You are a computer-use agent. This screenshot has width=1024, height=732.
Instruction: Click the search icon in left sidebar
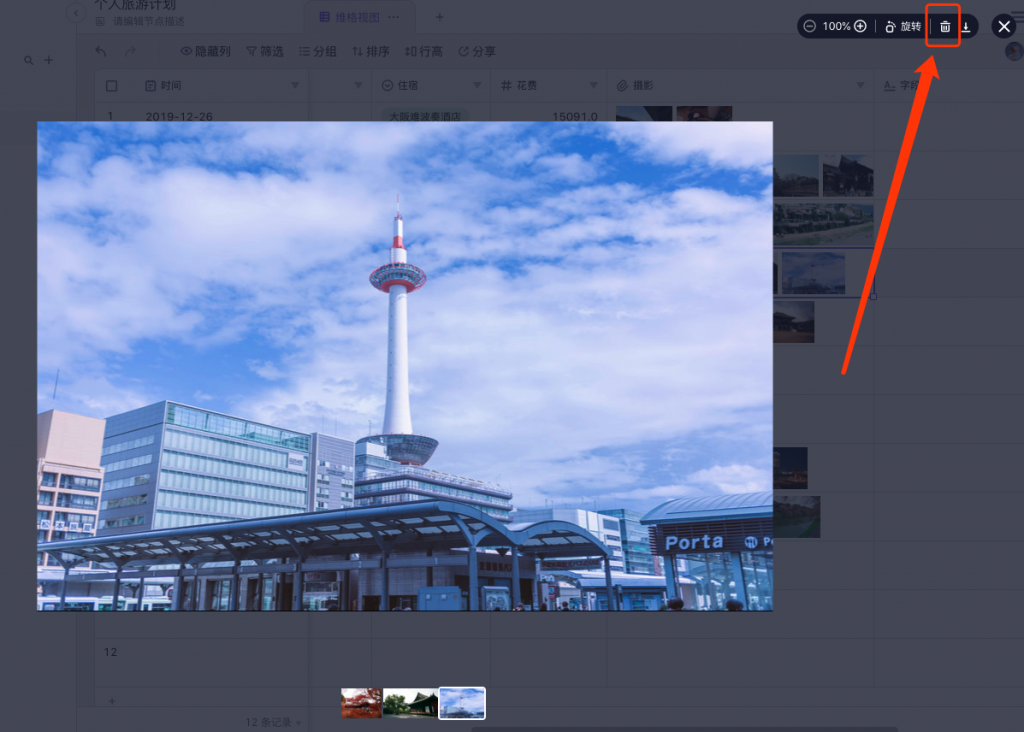point(29,60)
